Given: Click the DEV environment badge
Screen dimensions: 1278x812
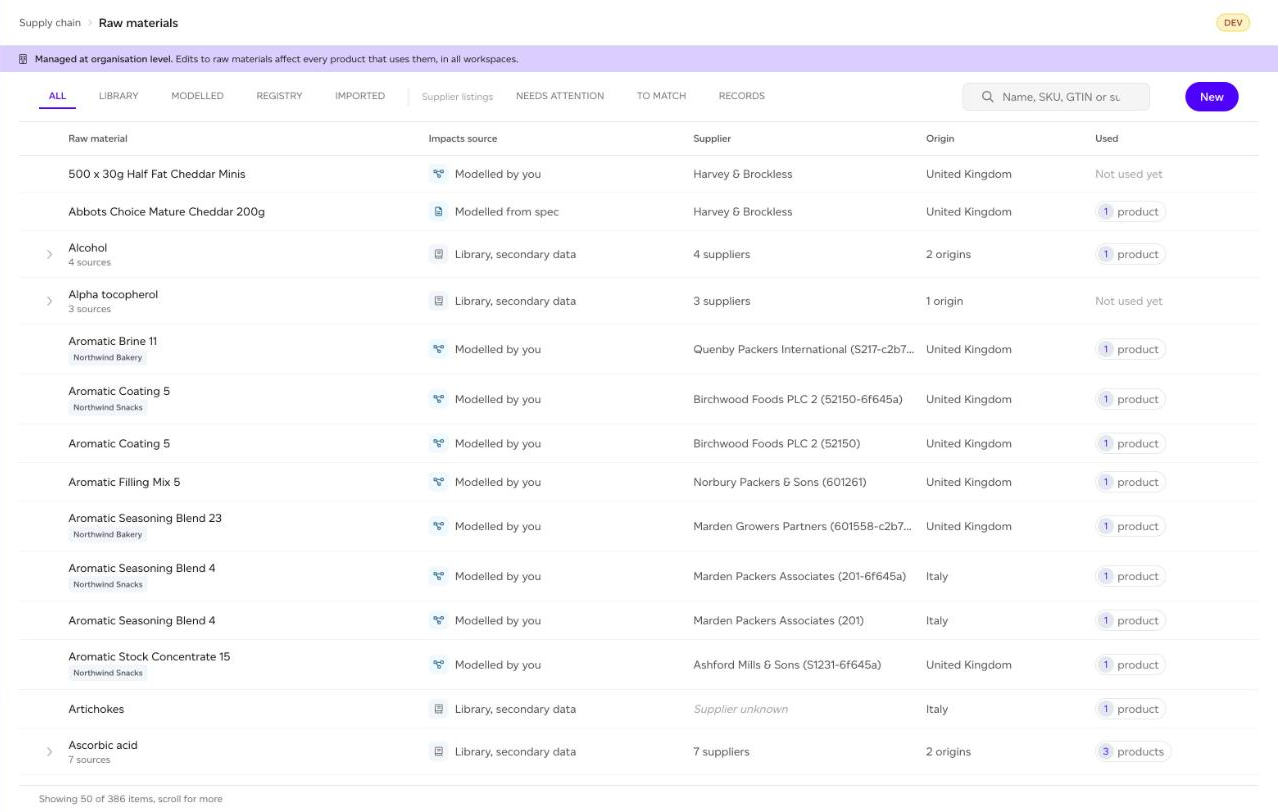Looking at the screenshot, I should (x=1233, y=23).
